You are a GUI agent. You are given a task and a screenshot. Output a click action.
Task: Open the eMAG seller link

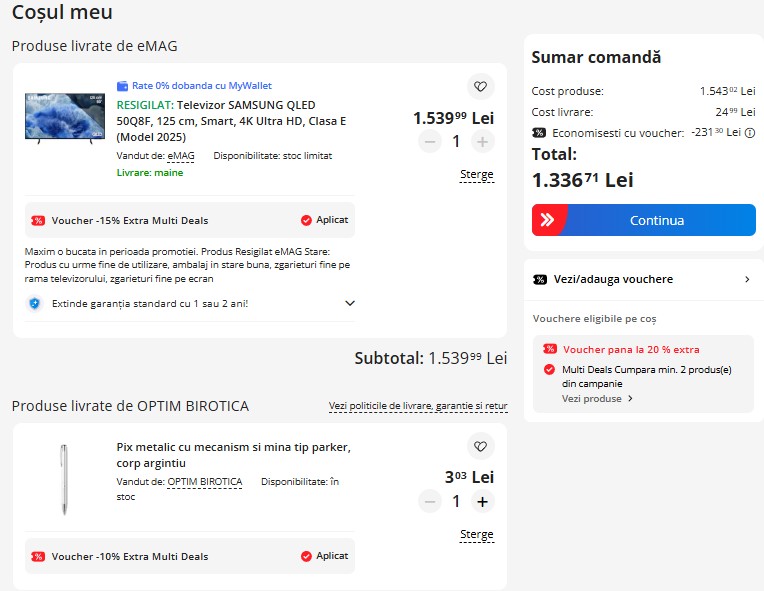[x=181, y=156]
